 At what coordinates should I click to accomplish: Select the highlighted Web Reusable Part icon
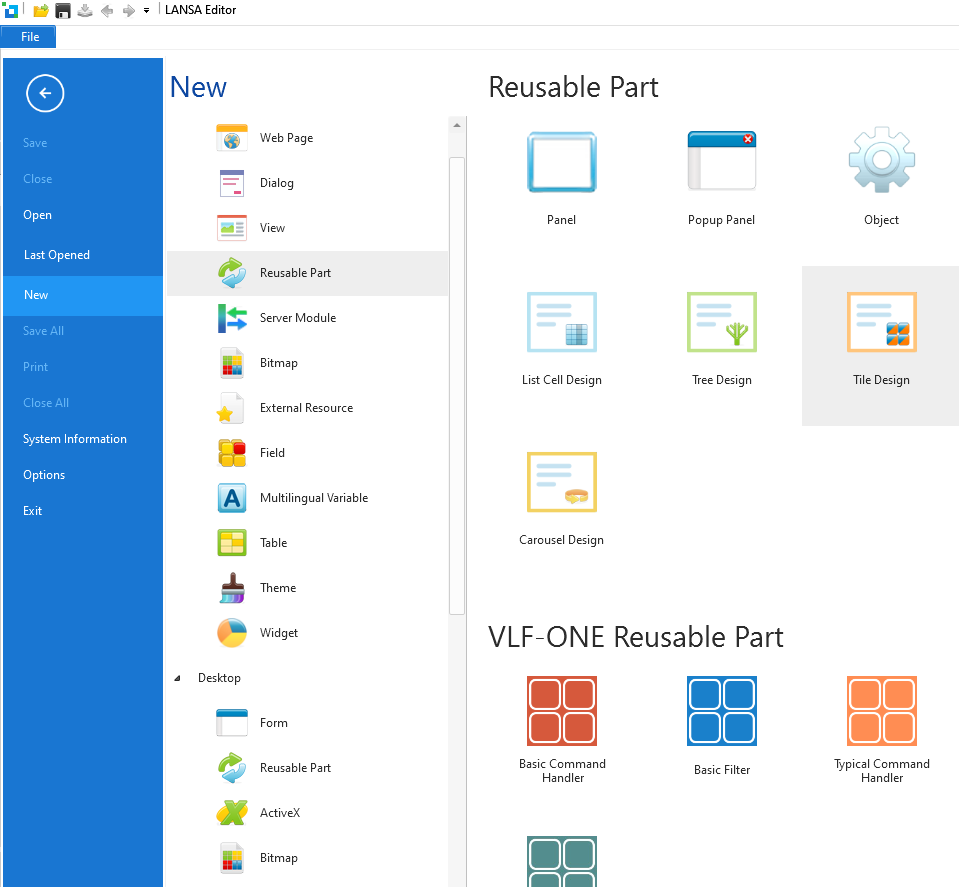(232, 273)
